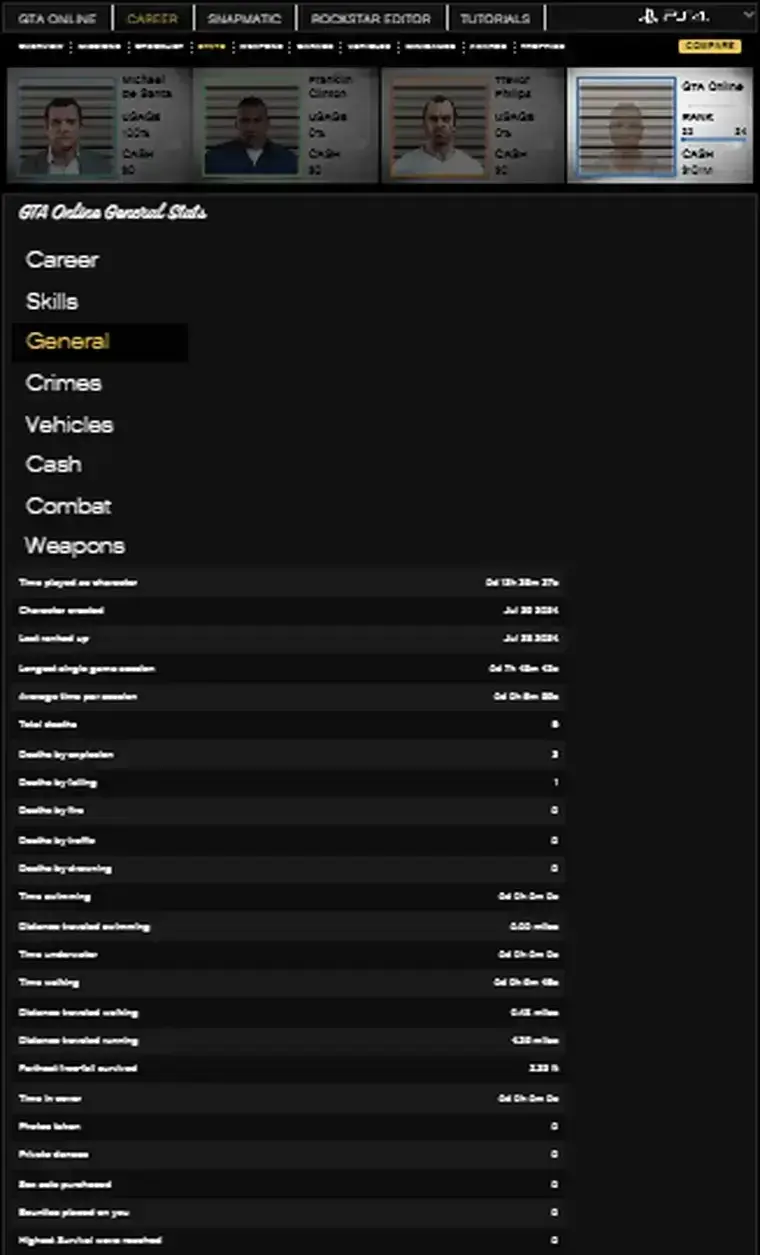Open the Tutorials tab
The width and height of the screenshot is (760, 1255).
point(495,19)
